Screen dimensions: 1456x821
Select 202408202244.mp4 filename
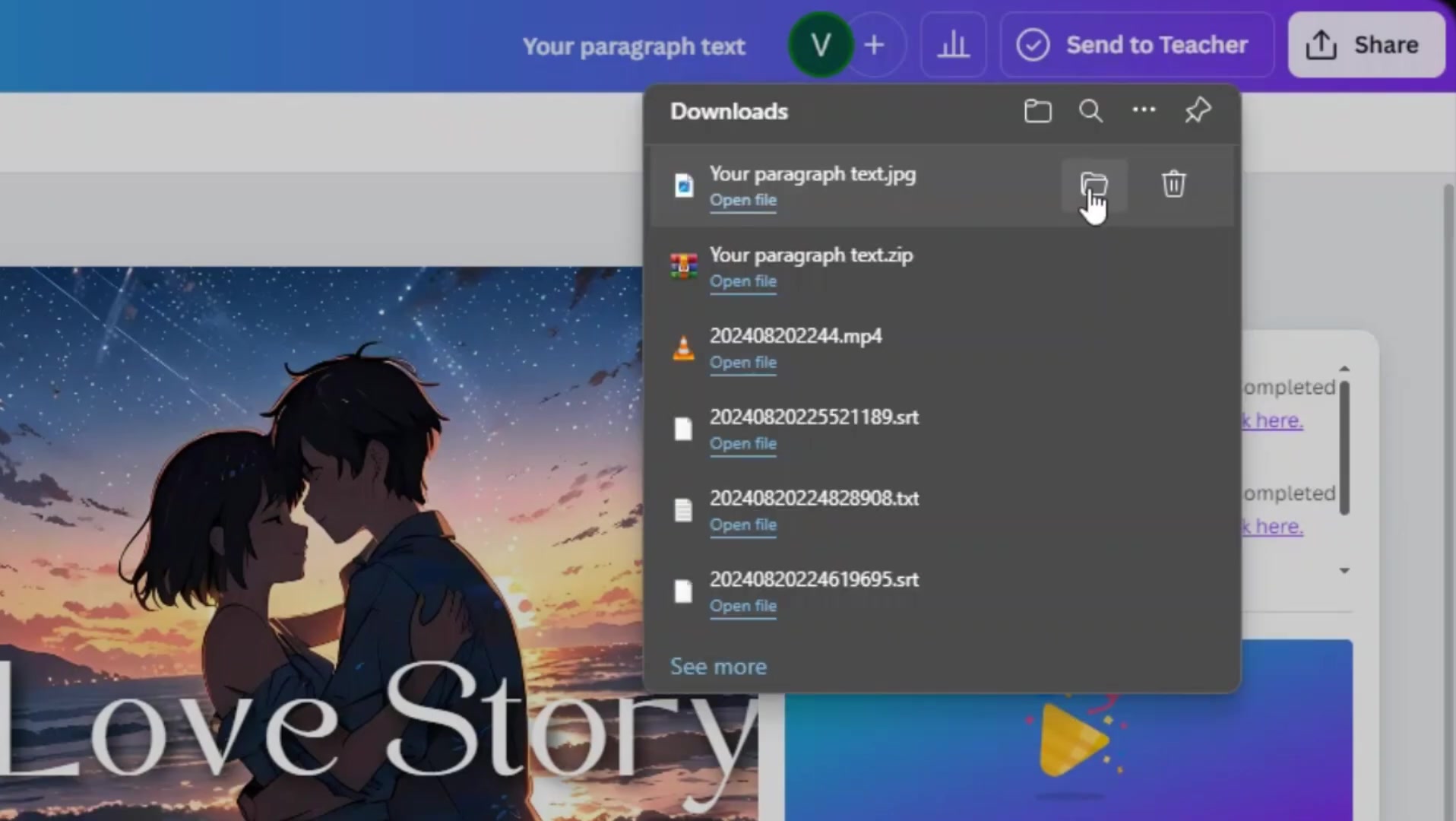point(796,336)
